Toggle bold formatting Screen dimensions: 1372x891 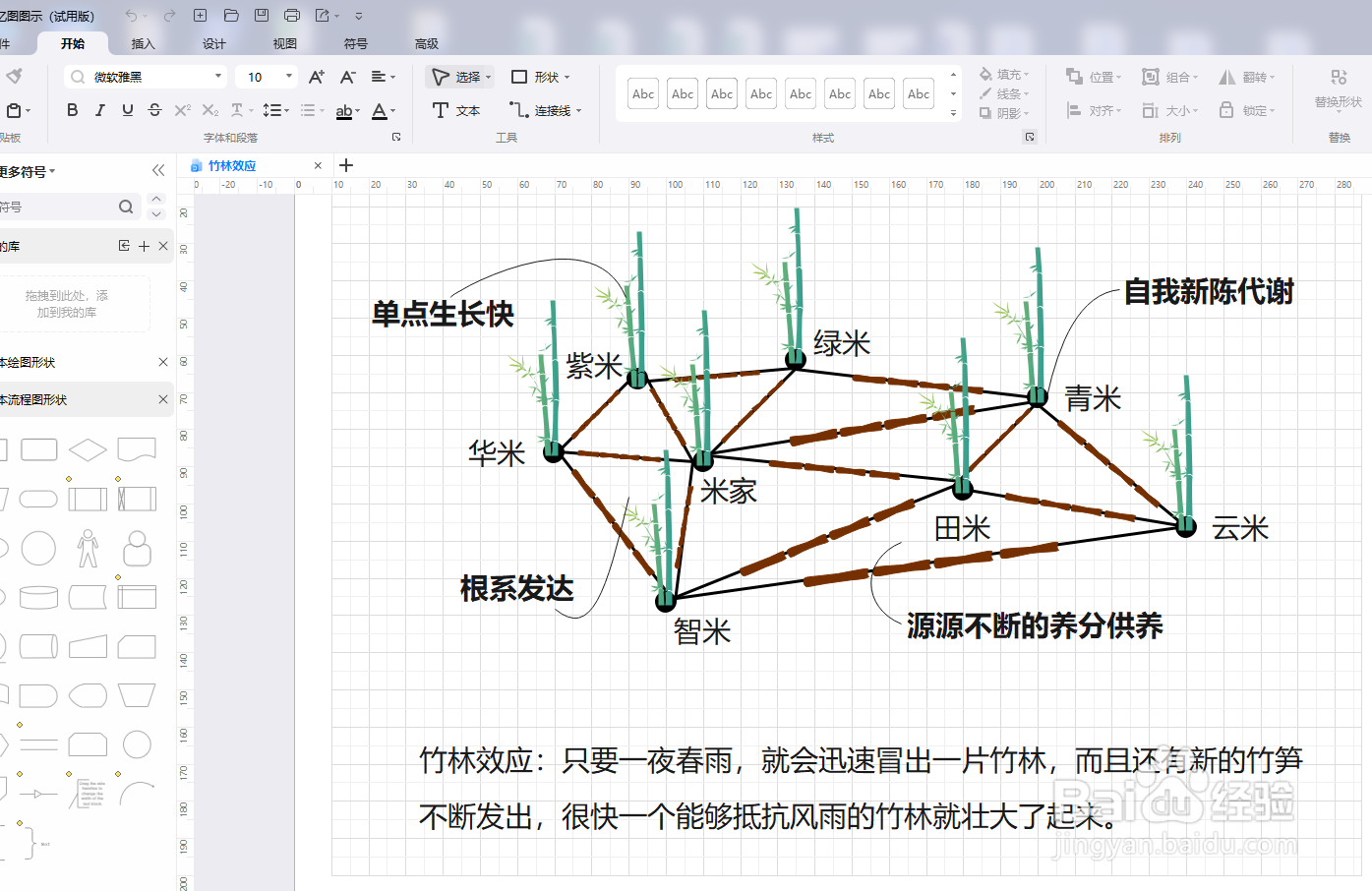[71, 110]
